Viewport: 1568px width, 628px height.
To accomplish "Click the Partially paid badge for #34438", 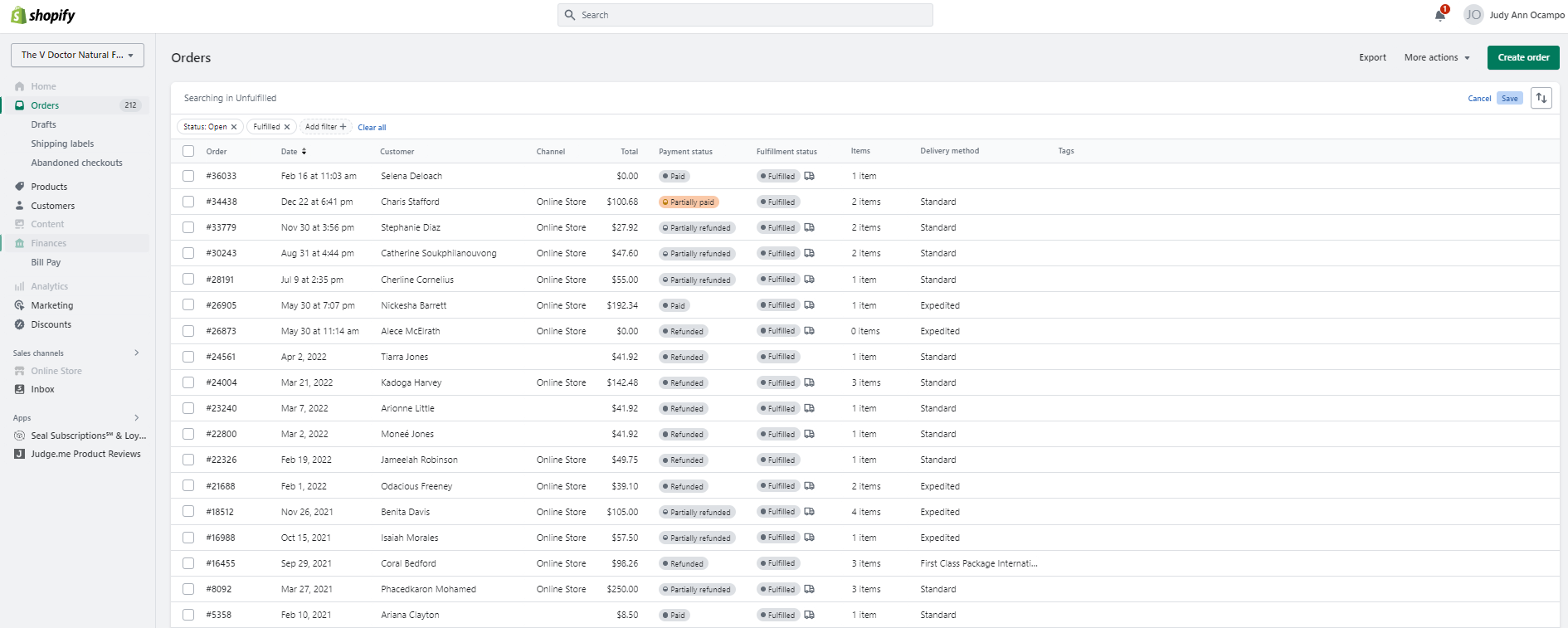I will pyautogui.click(x=689, y=202).
